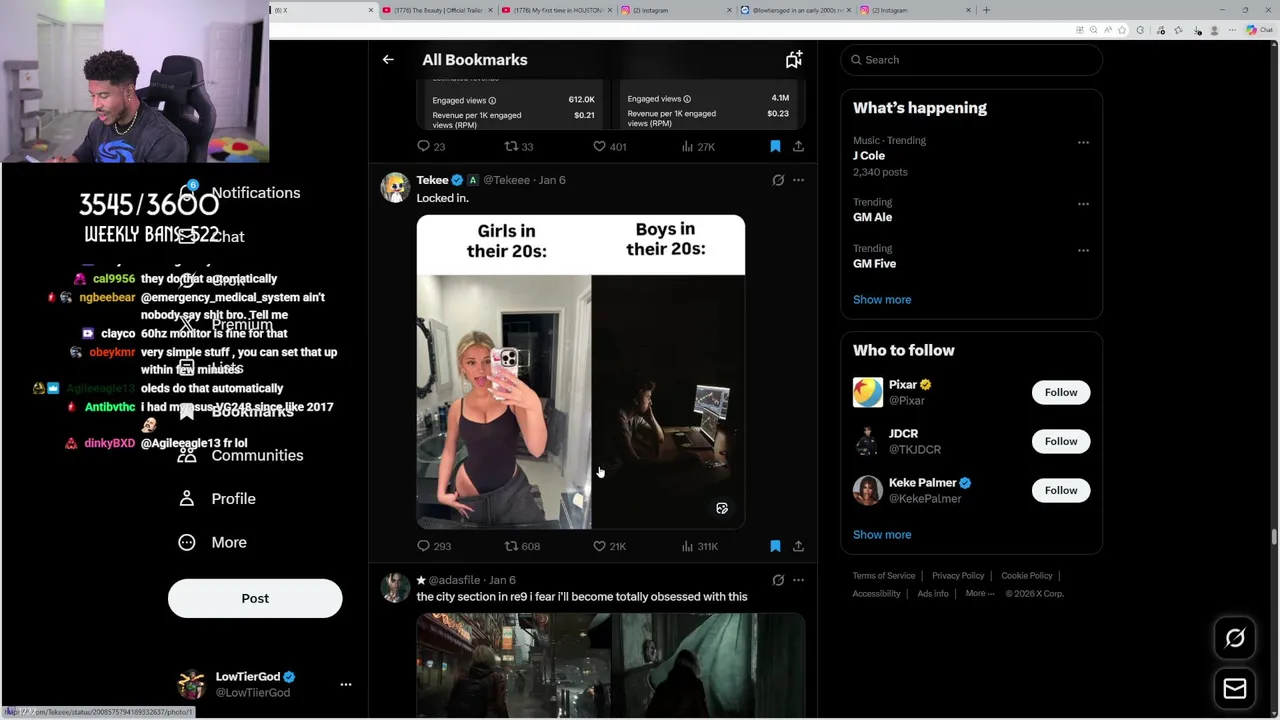Go to Notifications in sidebar
The width and height of the screenshot is (1280, 720).
click(x=241, y=193)
